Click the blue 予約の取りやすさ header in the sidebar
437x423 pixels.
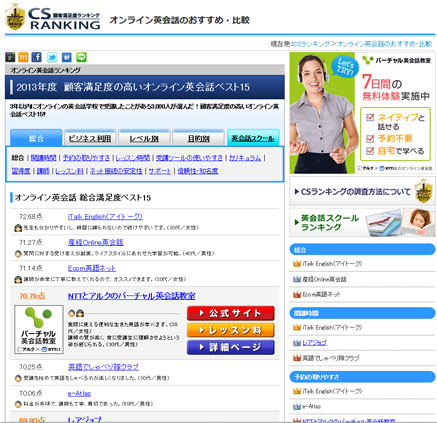tap(362, 377)
